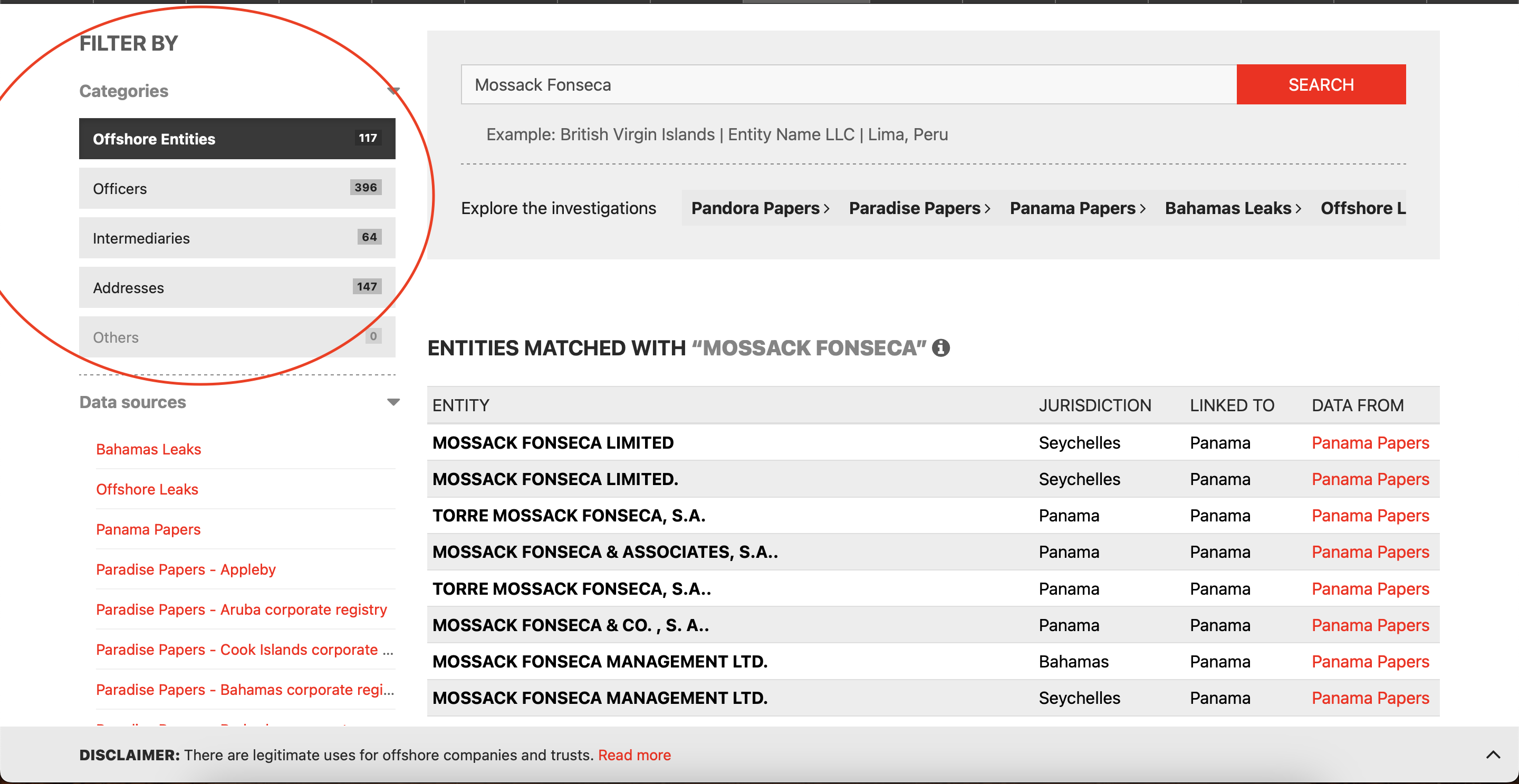
Task: Select the Offshore Entities category filter
Action: point(237,139)
